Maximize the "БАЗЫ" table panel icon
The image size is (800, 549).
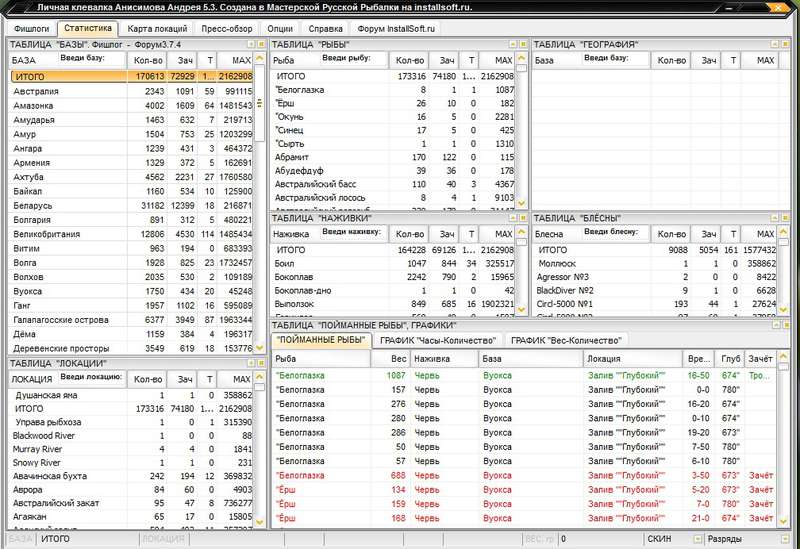point(261,44)
